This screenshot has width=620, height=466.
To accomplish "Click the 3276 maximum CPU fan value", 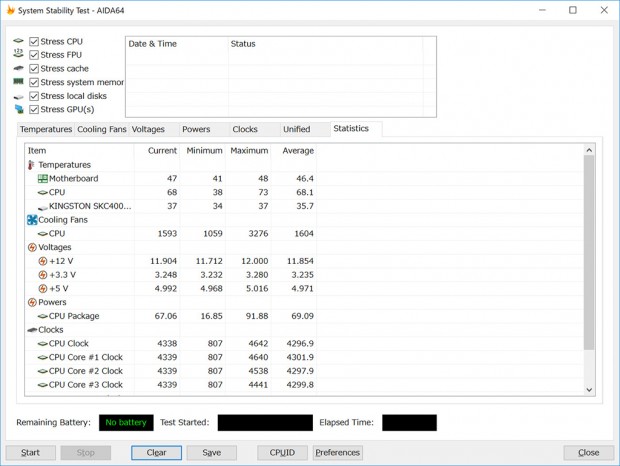I will pos(258,234).
